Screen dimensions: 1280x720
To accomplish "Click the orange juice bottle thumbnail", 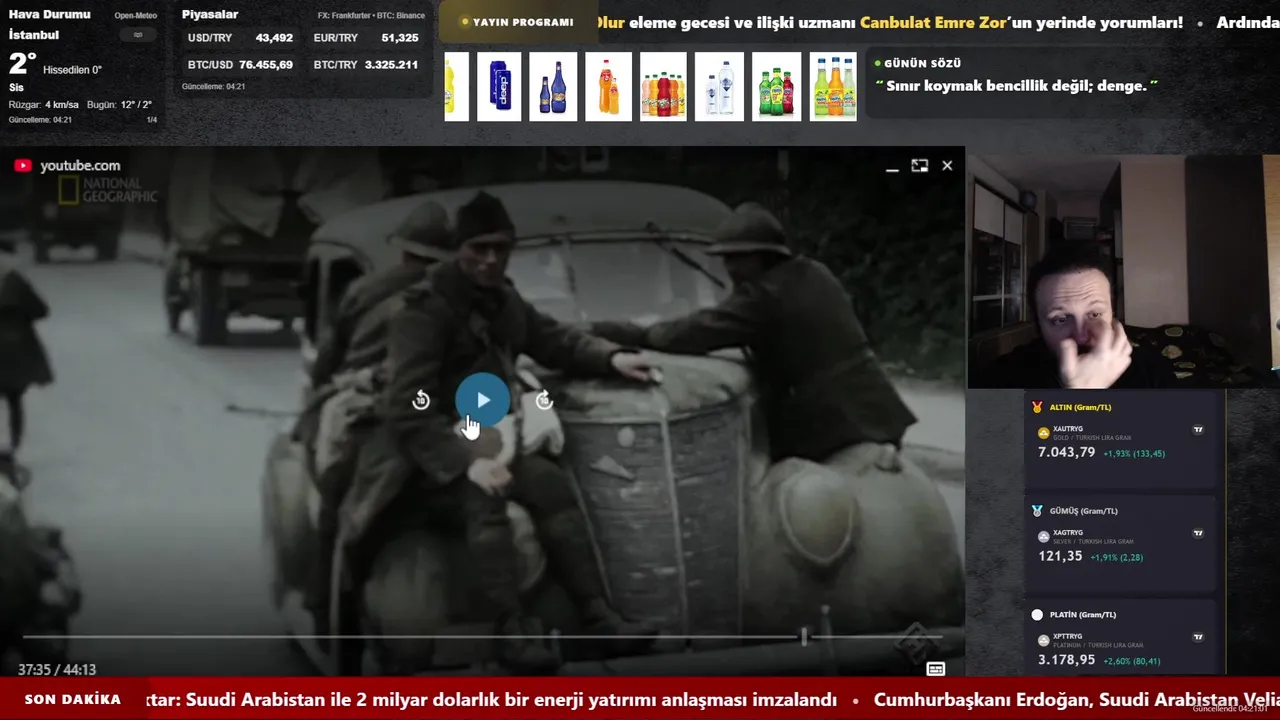I will tap(608, 87).
